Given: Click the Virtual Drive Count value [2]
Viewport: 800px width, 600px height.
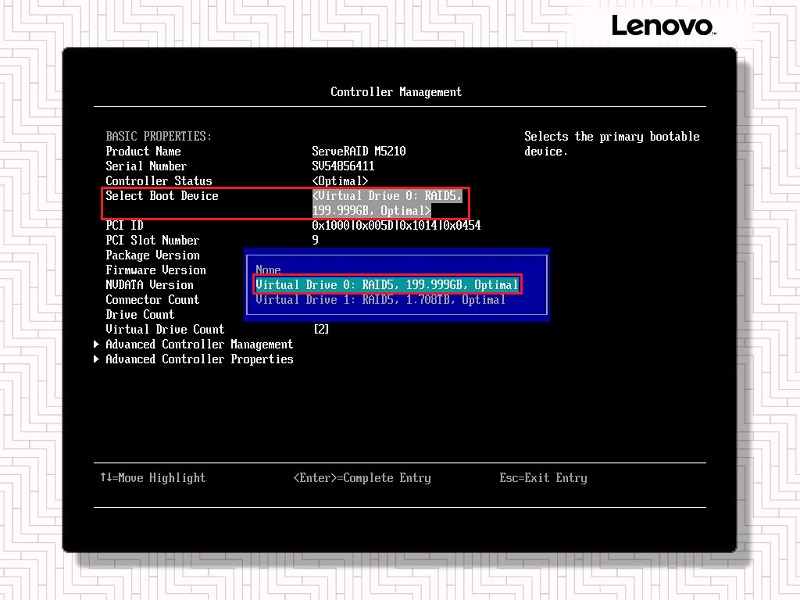Looking at the screenshot, I should coord(321,329).
